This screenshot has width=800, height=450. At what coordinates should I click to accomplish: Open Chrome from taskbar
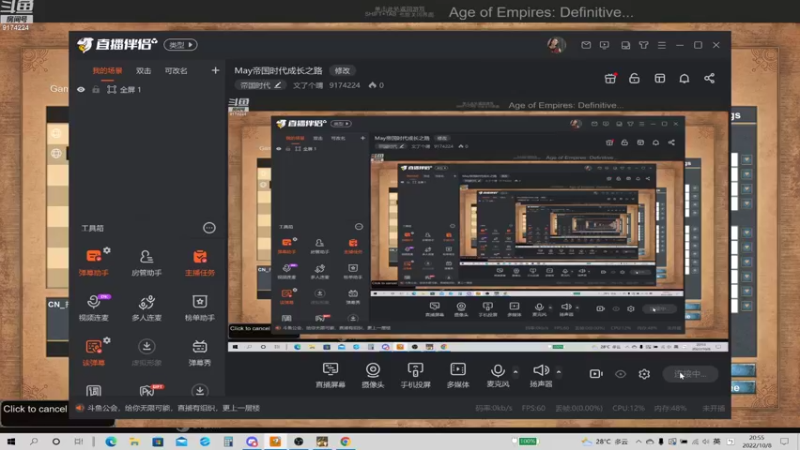pyautogui.click(x=345, y=441)
